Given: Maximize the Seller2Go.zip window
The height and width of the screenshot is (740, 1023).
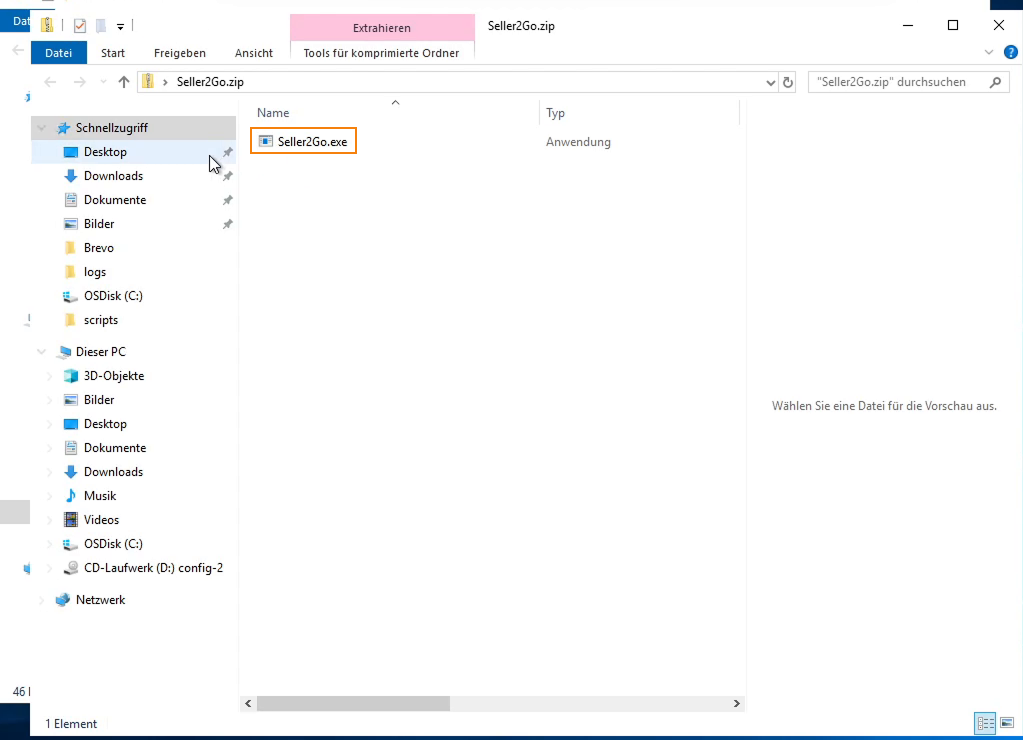Looking at the screenshot, I should pyautogui.click(x=953, y=25).
